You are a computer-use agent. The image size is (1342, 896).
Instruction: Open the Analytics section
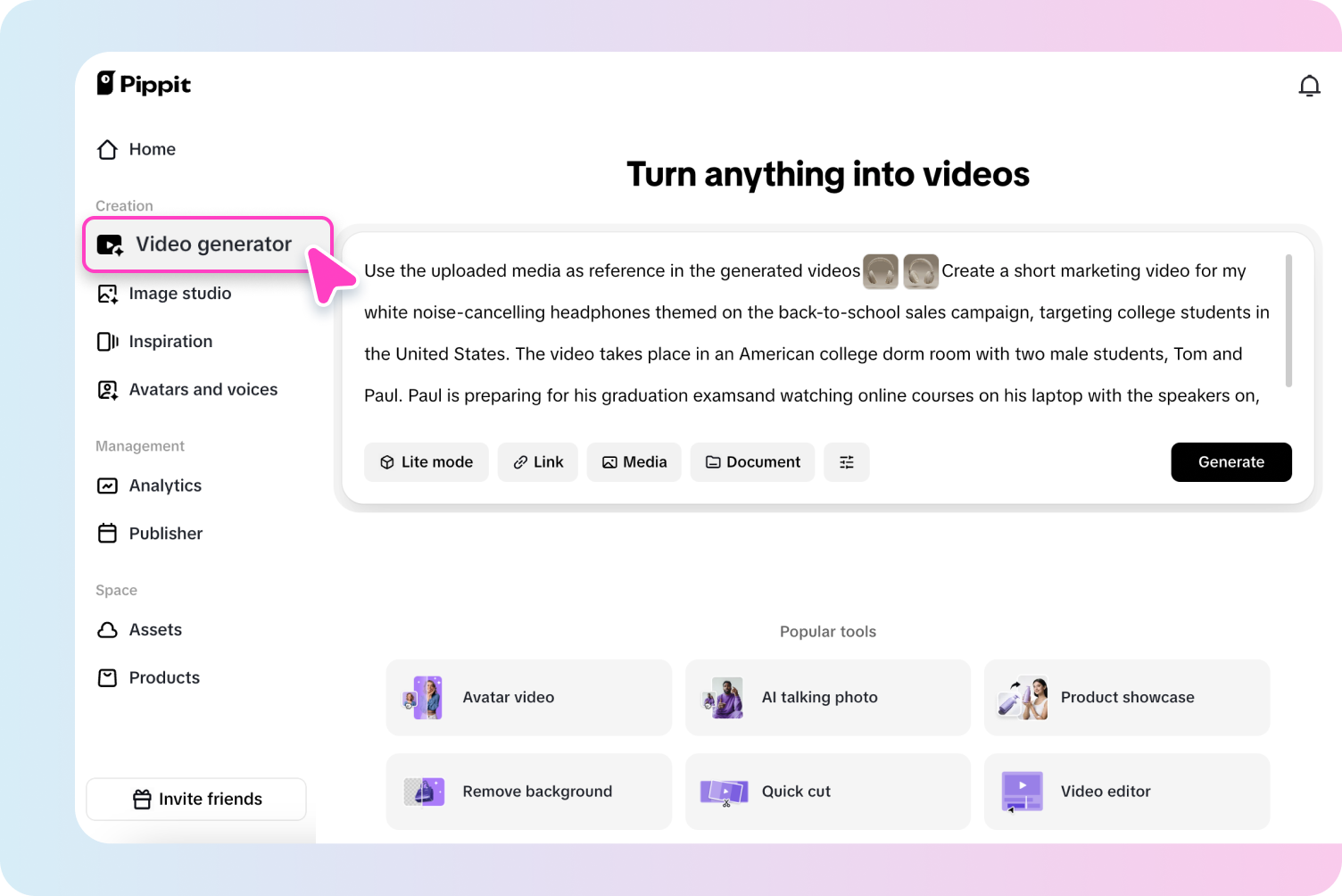164,485
